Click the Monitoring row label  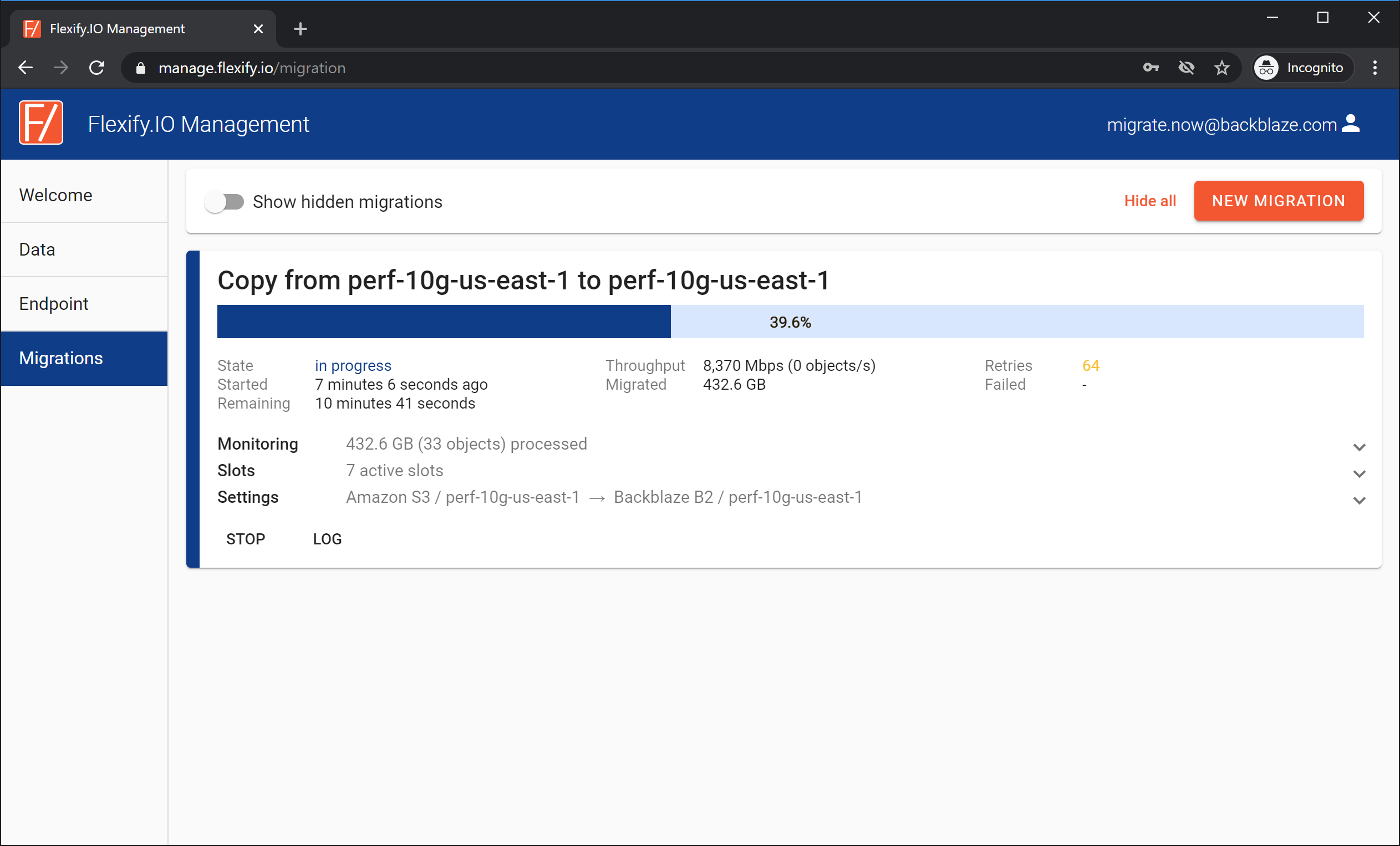(257, 444)
